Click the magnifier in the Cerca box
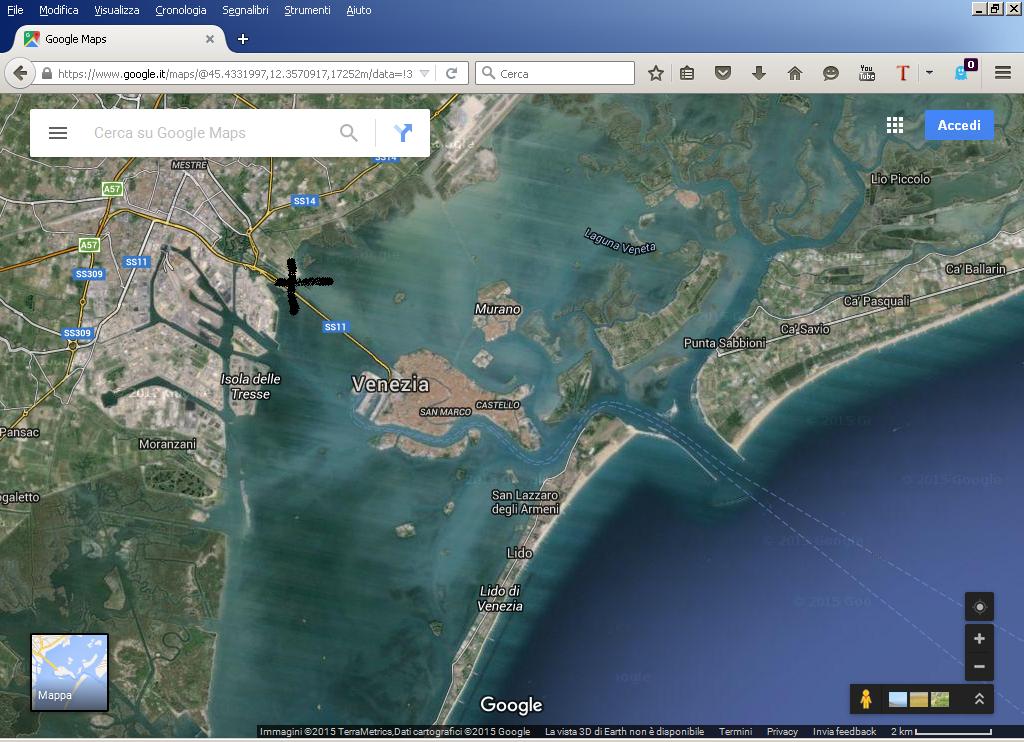1024x742 pixels. [488, 73]
